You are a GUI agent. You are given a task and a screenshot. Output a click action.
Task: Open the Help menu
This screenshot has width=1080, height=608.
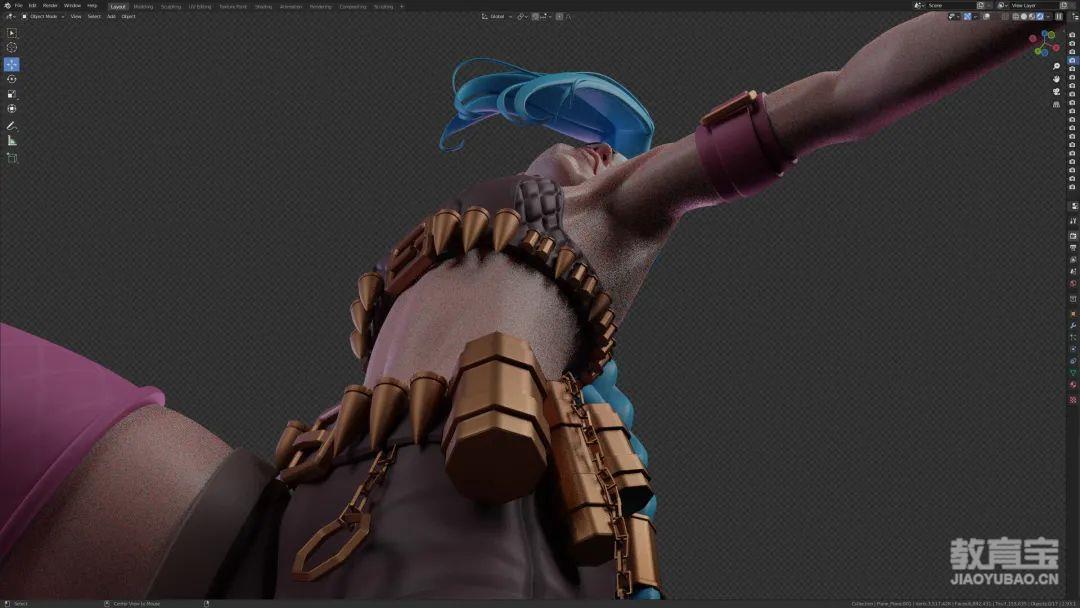[92, 6]
